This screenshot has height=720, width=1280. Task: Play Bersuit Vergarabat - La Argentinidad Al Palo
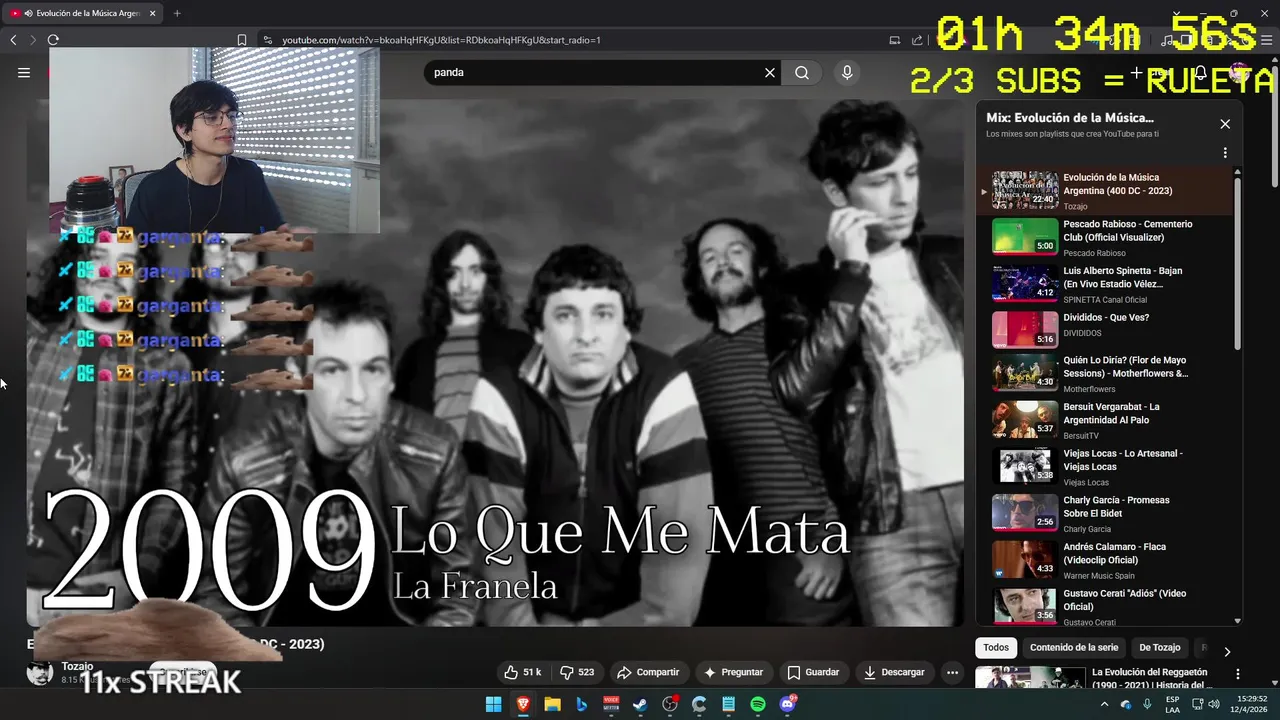(1105, 423)
